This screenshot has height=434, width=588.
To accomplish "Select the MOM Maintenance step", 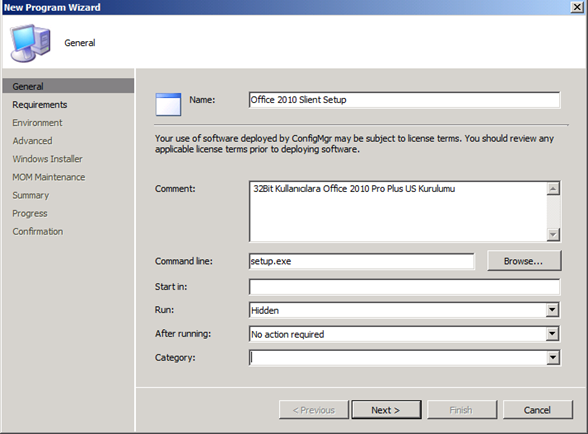I will (x=49, y=177).
